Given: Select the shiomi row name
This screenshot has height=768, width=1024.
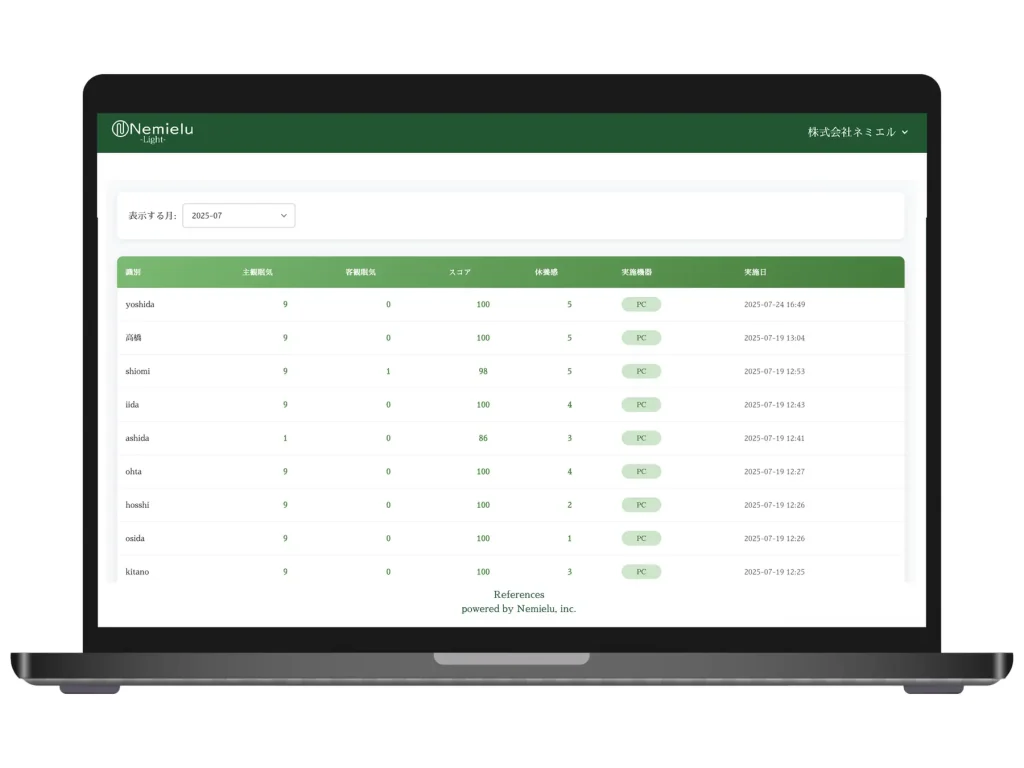Looking at the screenshot, I should tap(138, 371).
